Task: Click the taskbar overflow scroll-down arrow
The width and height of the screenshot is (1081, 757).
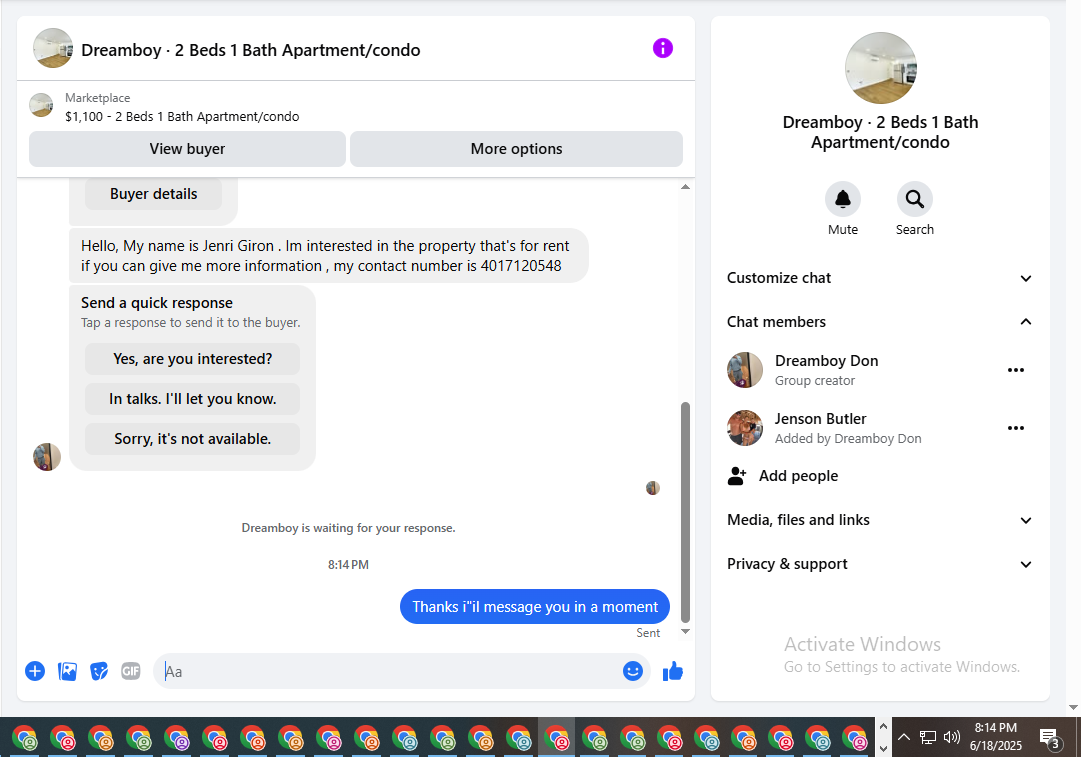Action: coord(883,748)
